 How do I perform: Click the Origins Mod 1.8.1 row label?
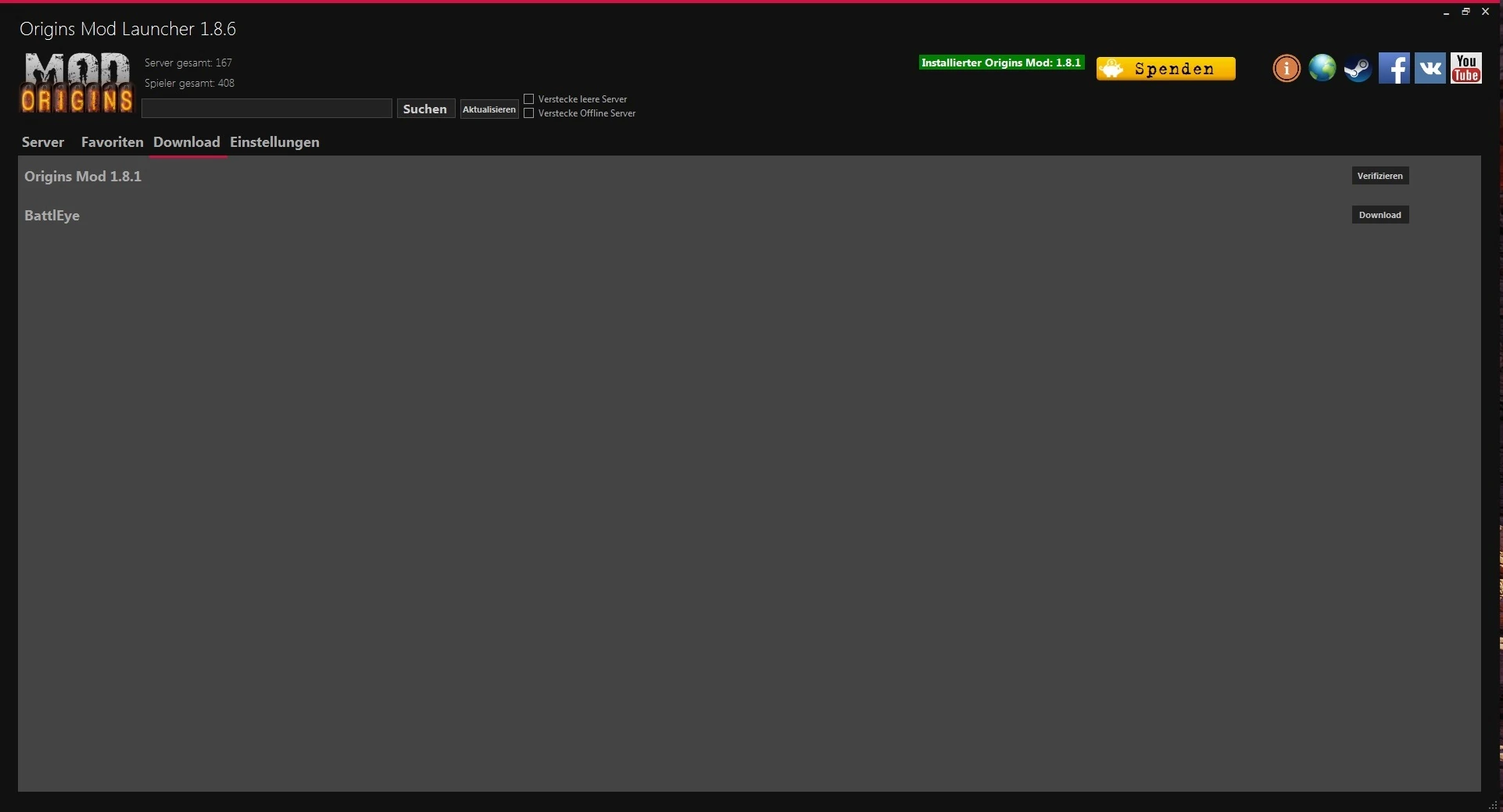(x=83, y=177)
